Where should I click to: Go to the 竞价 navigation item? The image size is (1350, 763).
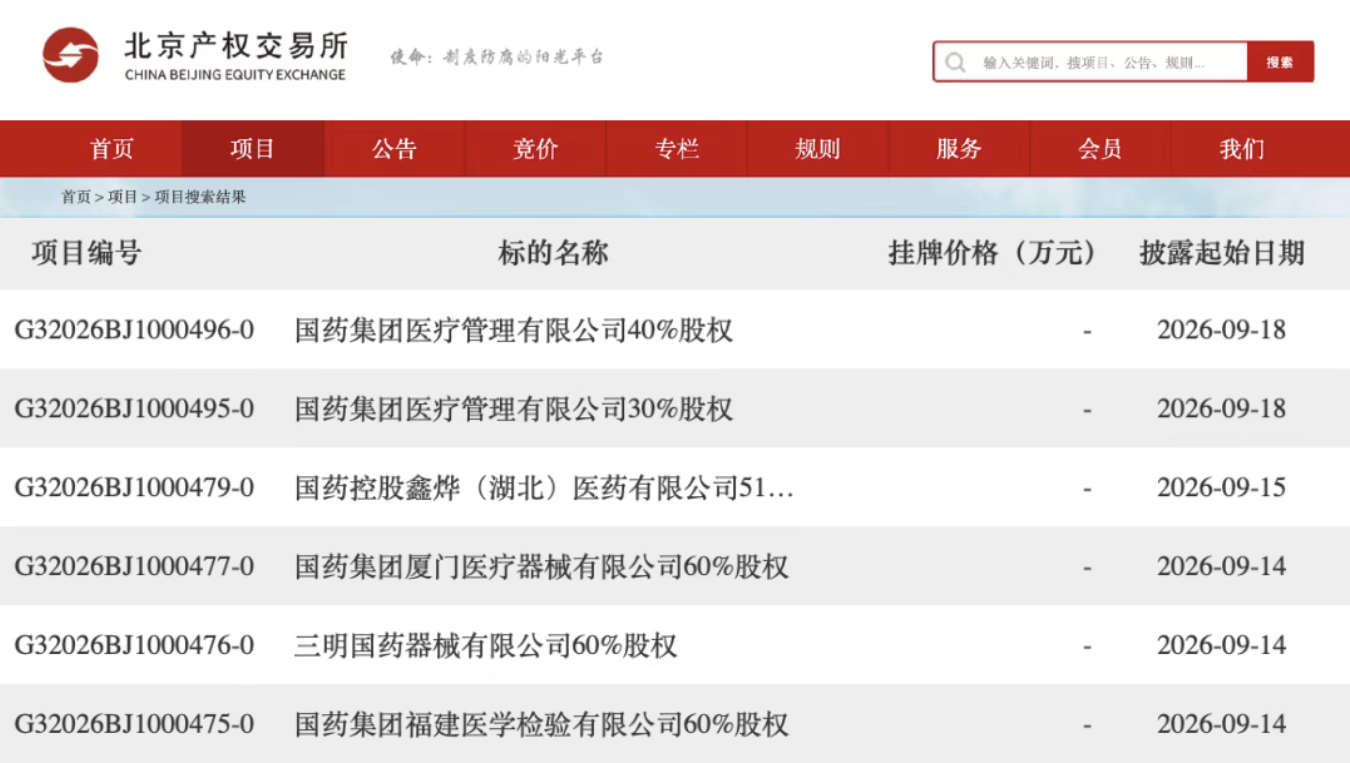(x=535, y=149)
